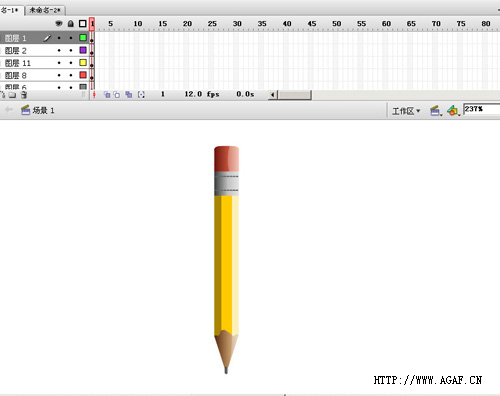Click the pencil drawing on the stage
Image resolution: width=500 pixels, height=396 pixels.
click(226, 260)
